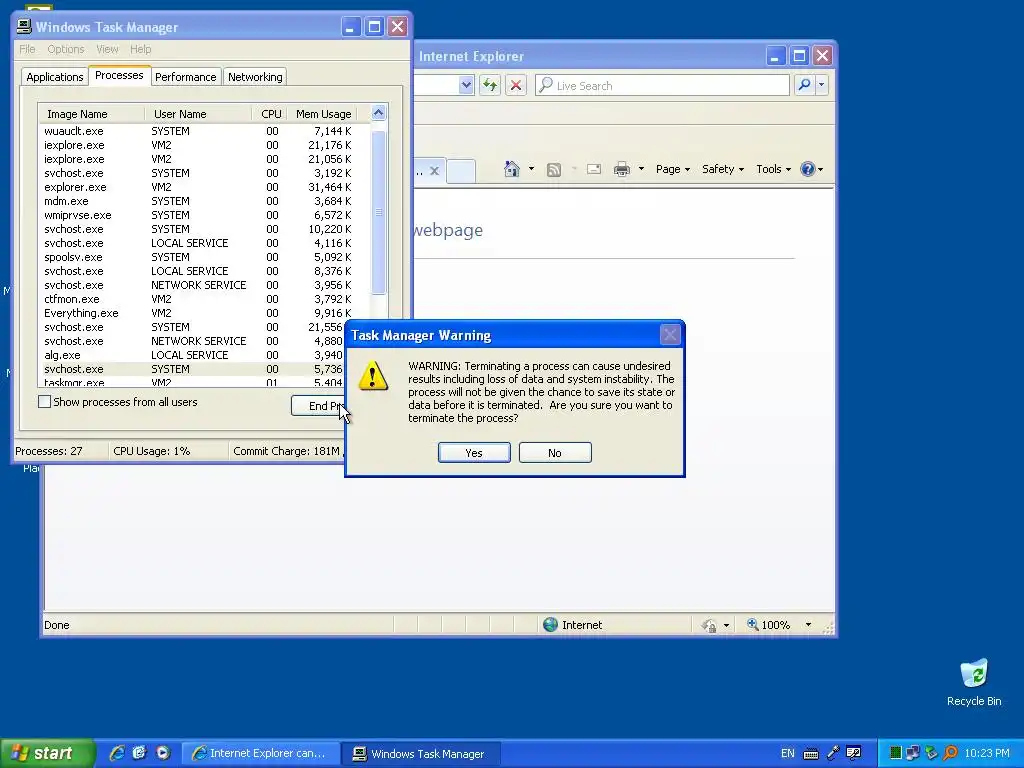
Task: Confirm termination with the Yes button
Action: point(474,453)
